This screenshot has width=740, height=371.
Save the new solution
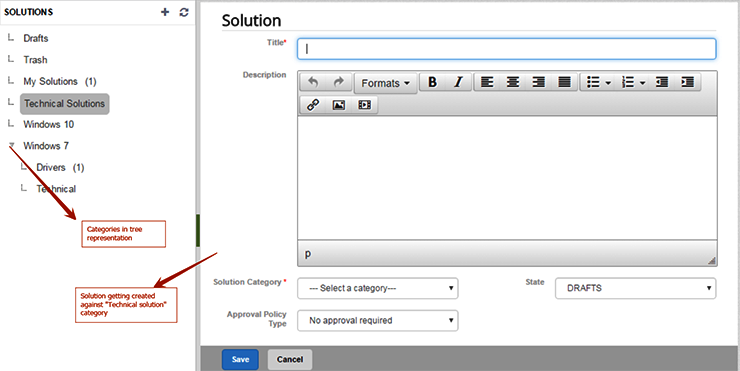(x=240, y=359)
